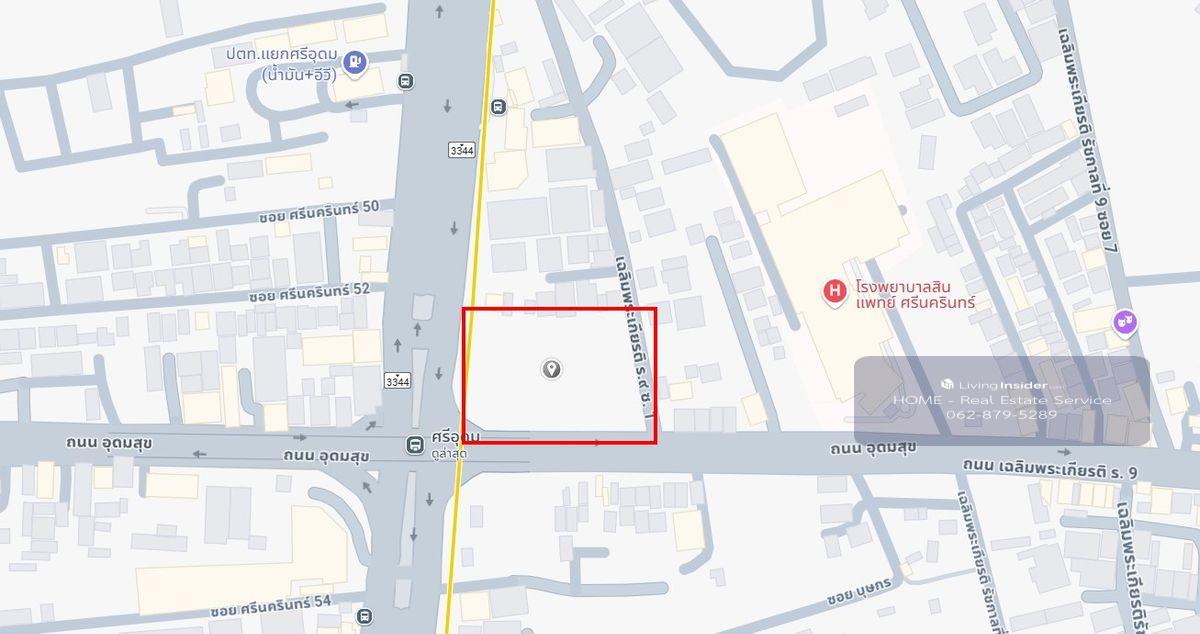Image resolution: width=1200 pixels, height=634 pixels.
Task: Click the gray location pin inside red rectangle
Action: [551, 370]
